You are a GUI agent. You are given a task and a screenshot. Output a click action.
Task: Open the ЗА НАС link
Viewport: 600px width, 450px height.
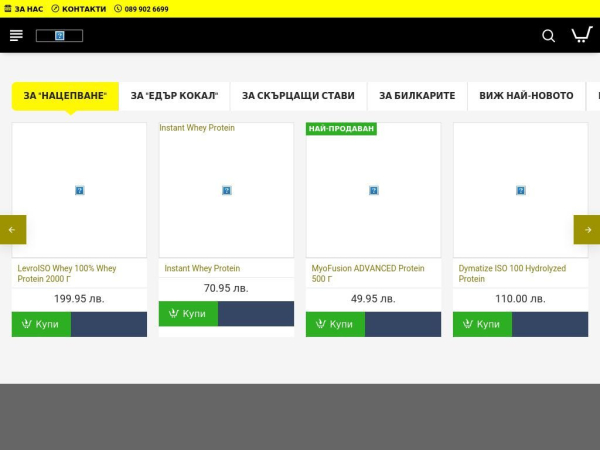point(24,9)
